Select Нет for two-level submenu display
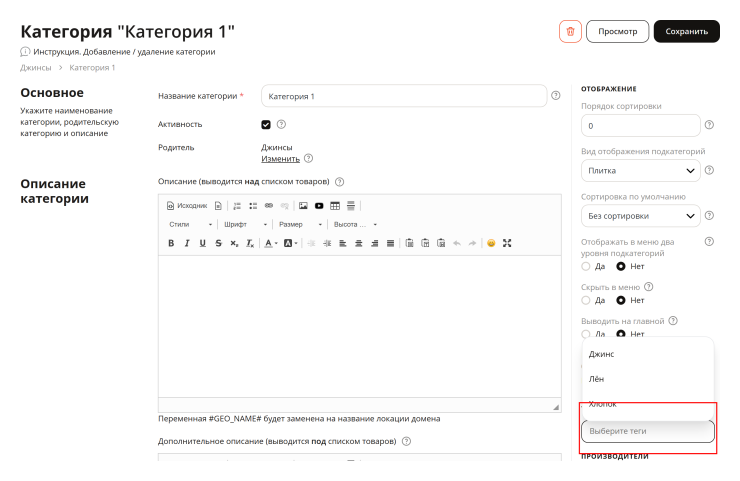Screen dimensions: 740x481 pos(621,266)
